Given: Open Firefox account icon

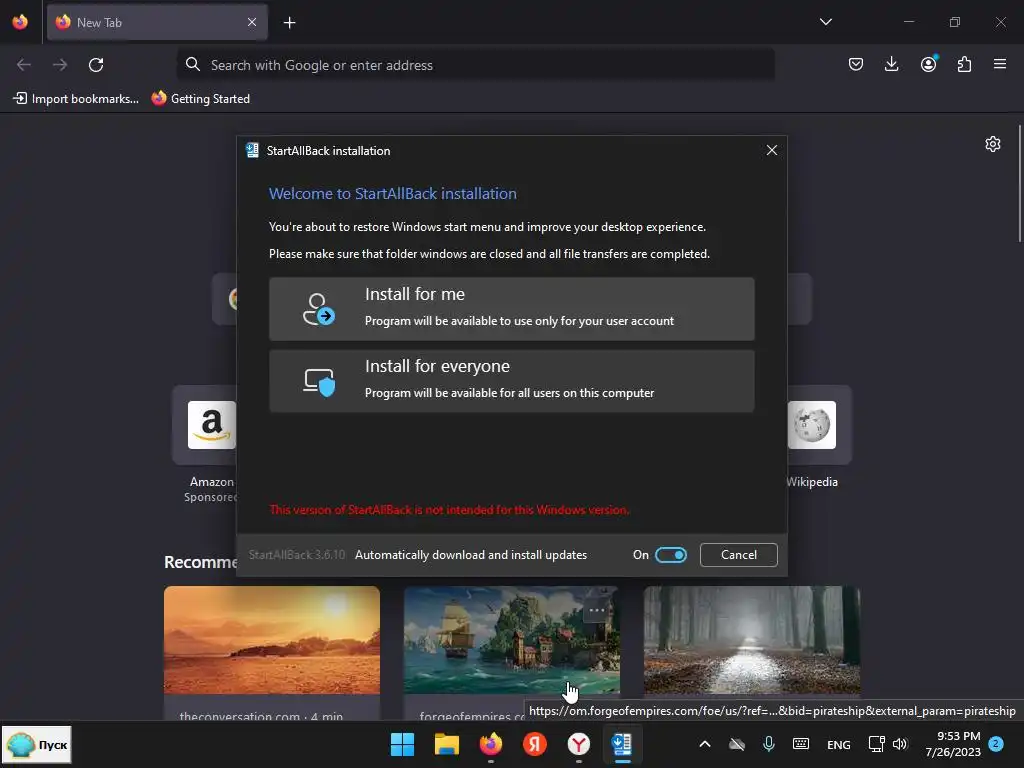Looking at the screenshot, I should point(928,64).
